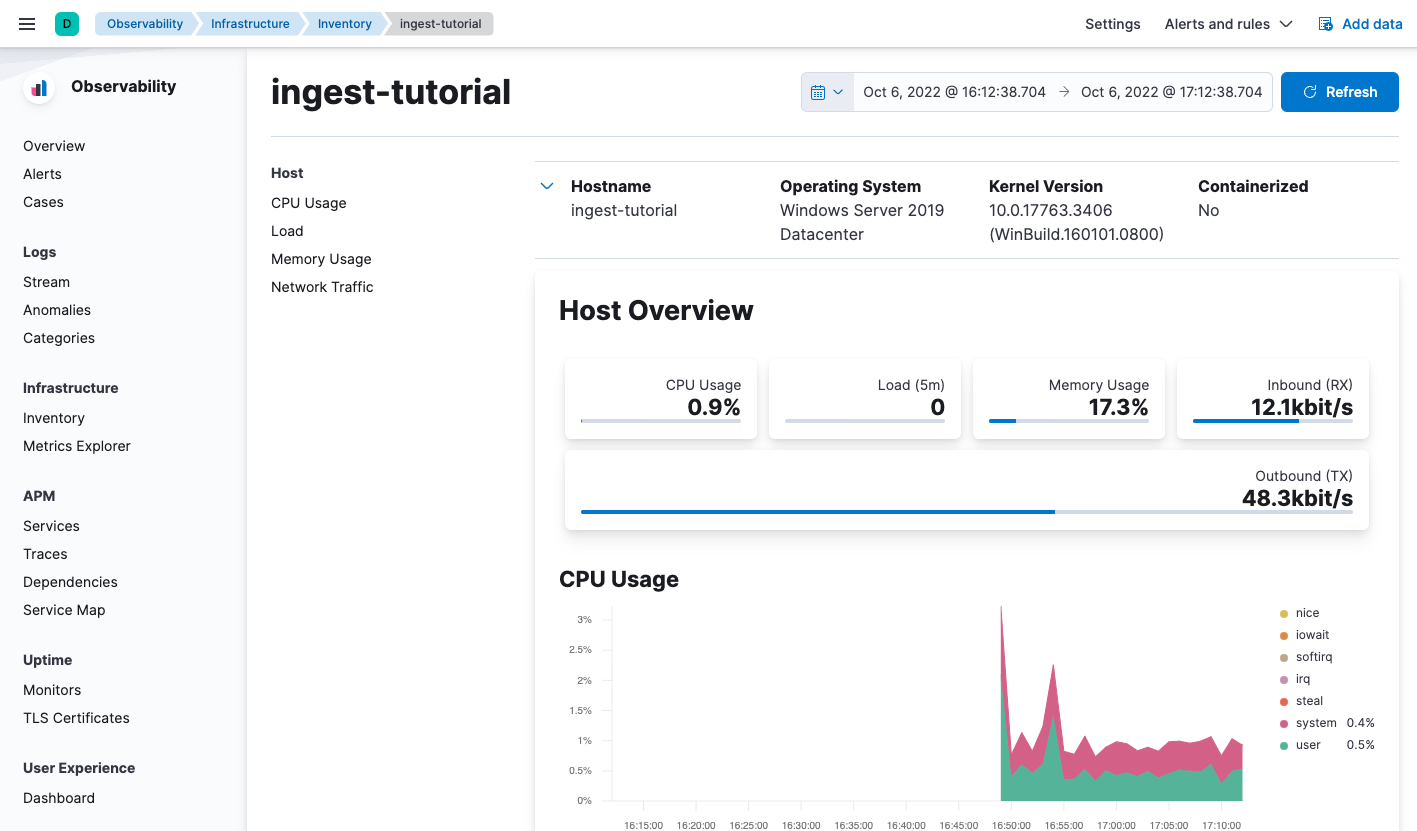The height and width of the screenshot is (831, 1417).
Task: Toggle the 'user' series in the CPU legend
Action: point(1307,744)
